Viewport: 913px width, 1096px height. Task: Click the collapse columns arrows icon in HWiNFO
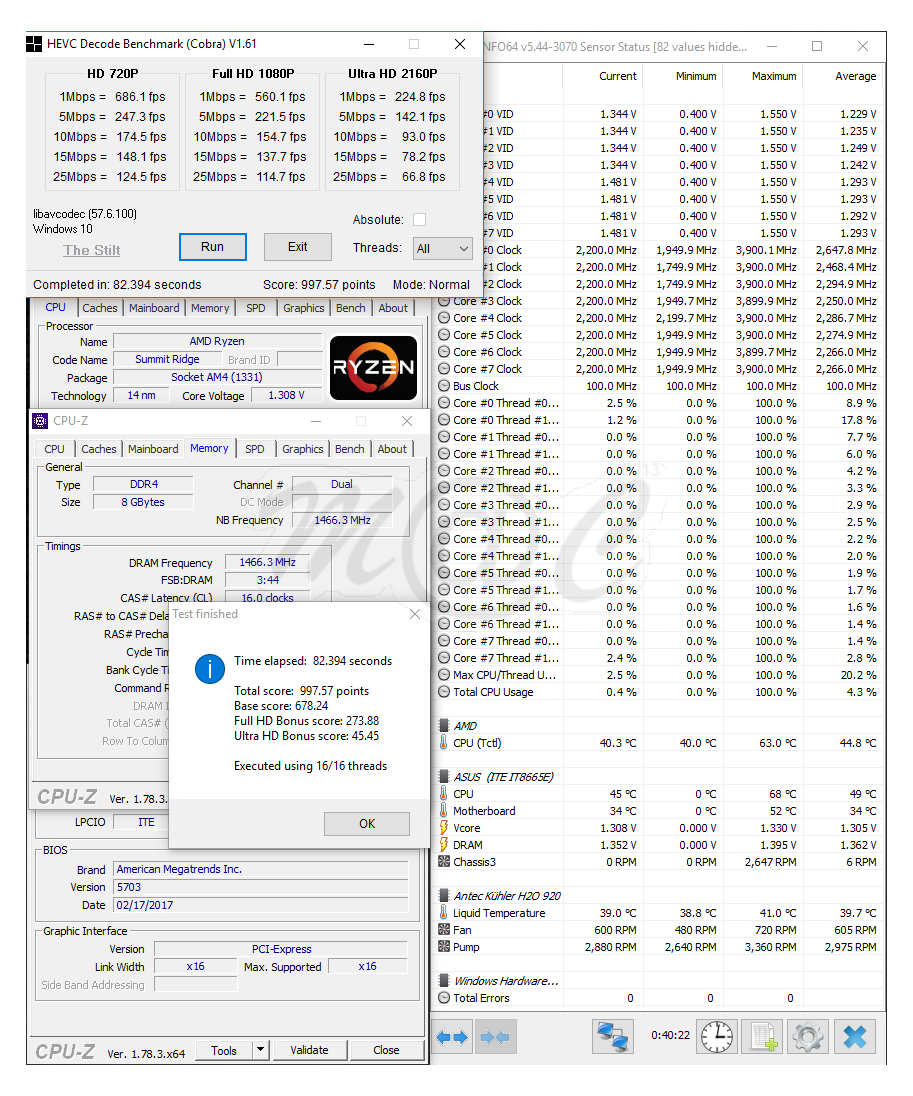click(x=495, y=1037)
